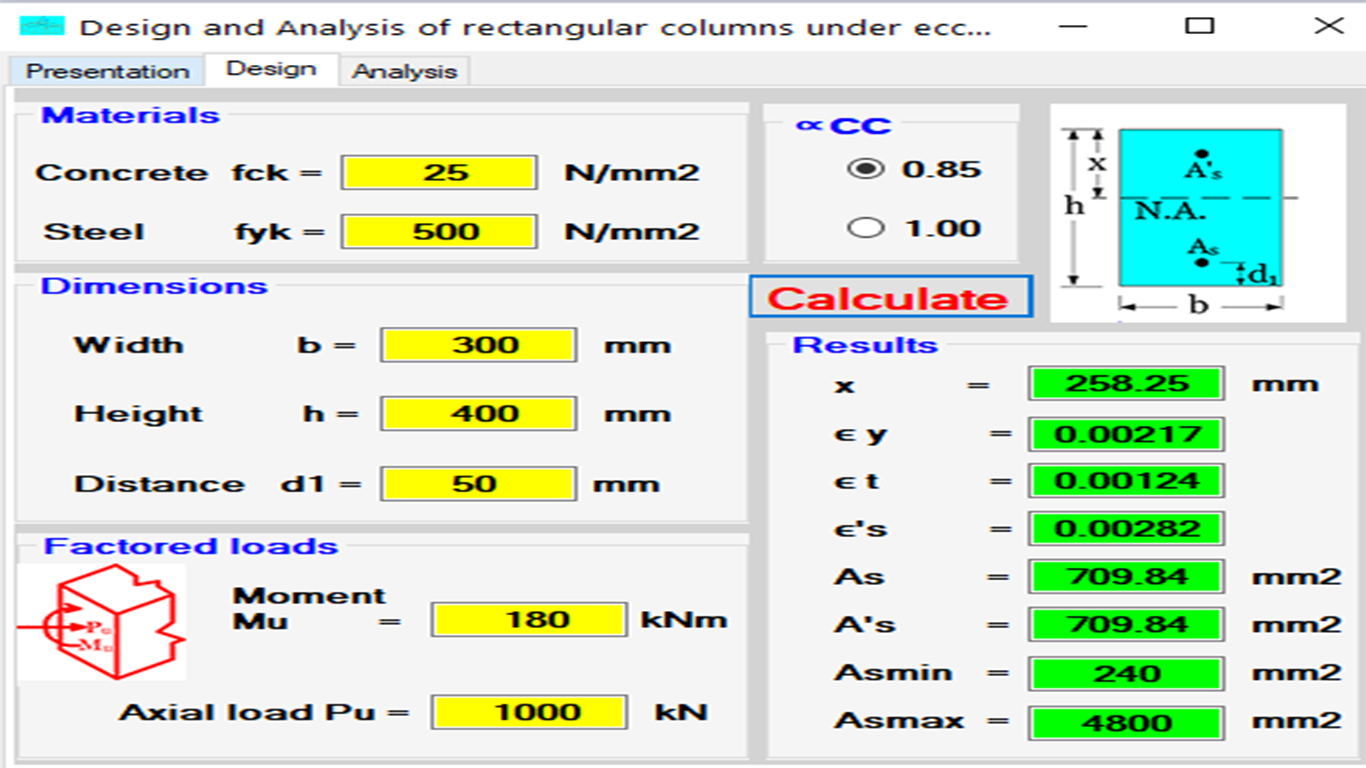Click the 'Distance d1 =' label
The width and height of the screenshot is (1366, 768).
[218, 484]
